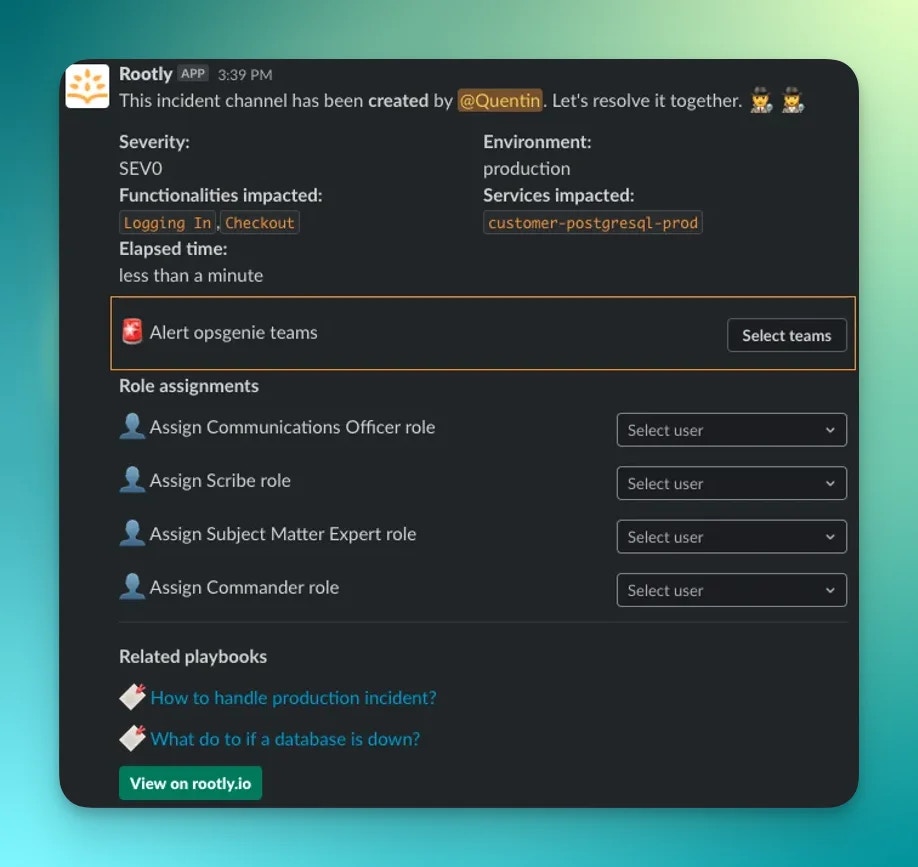Open Select user dropdown for Commander role
This screenshot has width=918, height=867.
[x=731, y=590]
